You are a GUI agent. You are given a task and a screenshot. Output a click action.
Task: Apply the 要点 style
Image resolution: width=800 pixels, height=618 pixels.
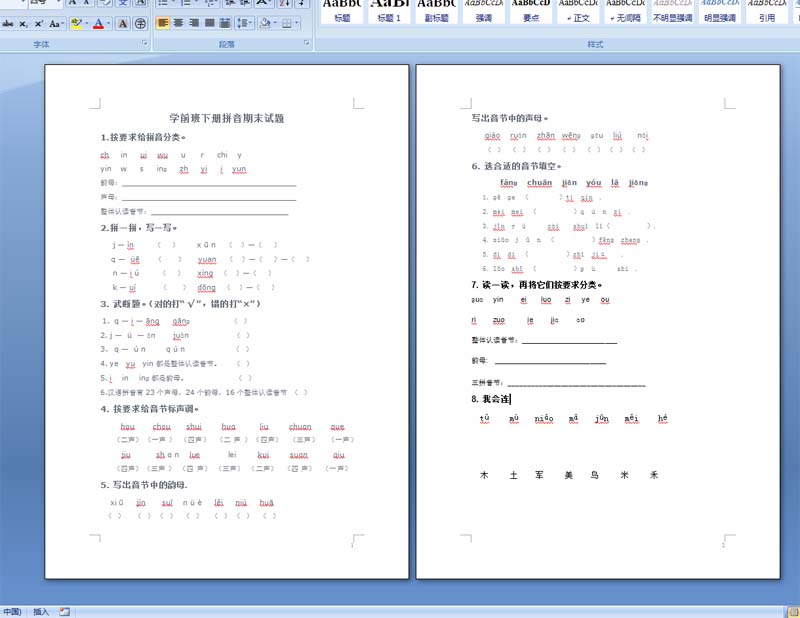[x=531, y=11]
